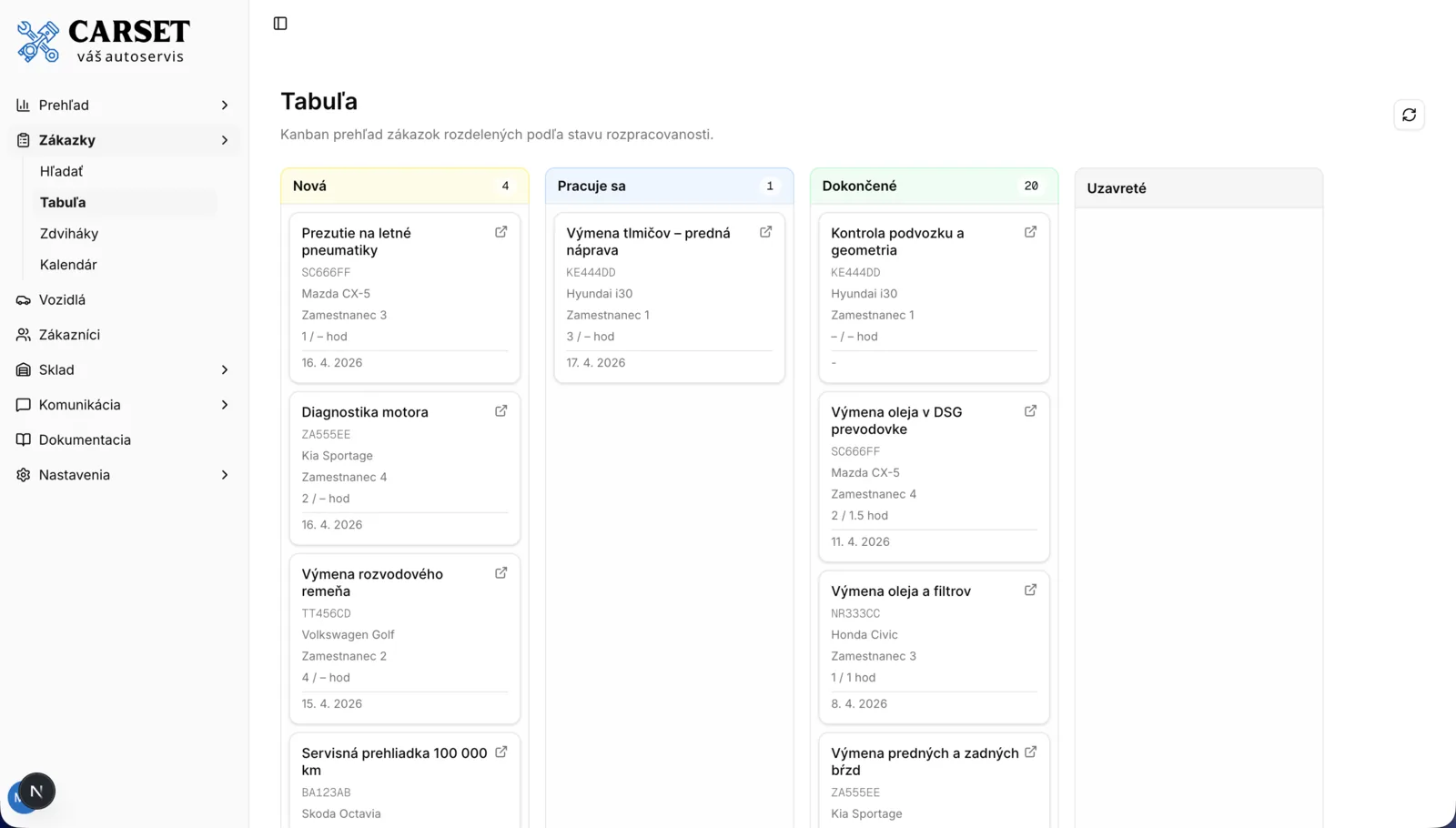Click the CARSET wrench logo
Viewport: 1456px width, 828px height.
click(x=38, y=42)
